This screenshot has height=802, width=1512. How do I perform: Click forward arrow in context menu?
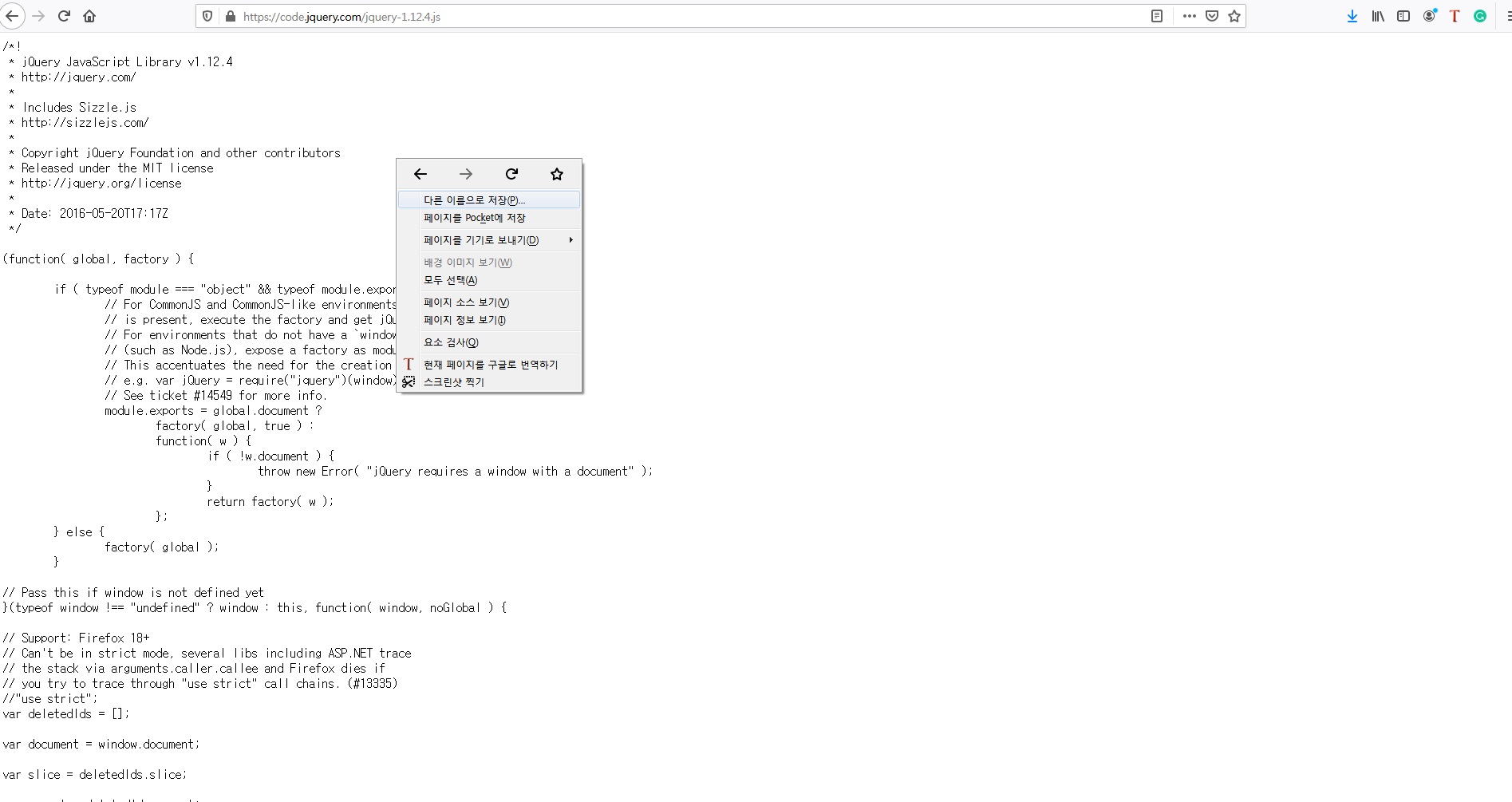tap(466, 174)
